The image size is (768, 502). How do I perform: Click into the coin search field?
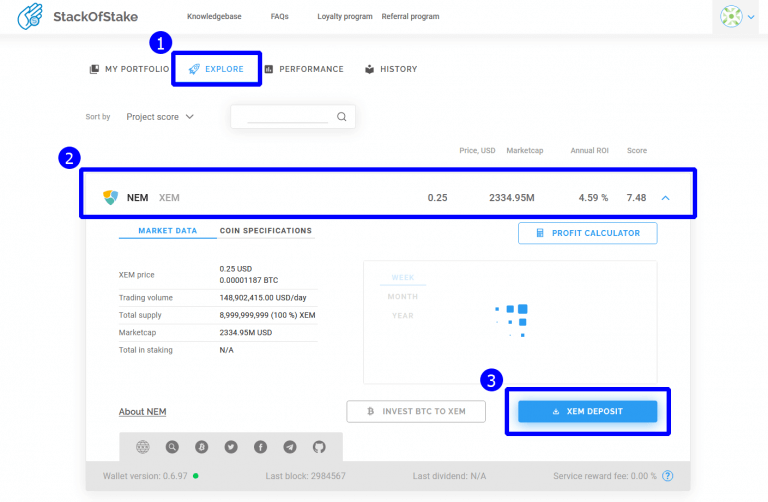[x=288, y=117]
